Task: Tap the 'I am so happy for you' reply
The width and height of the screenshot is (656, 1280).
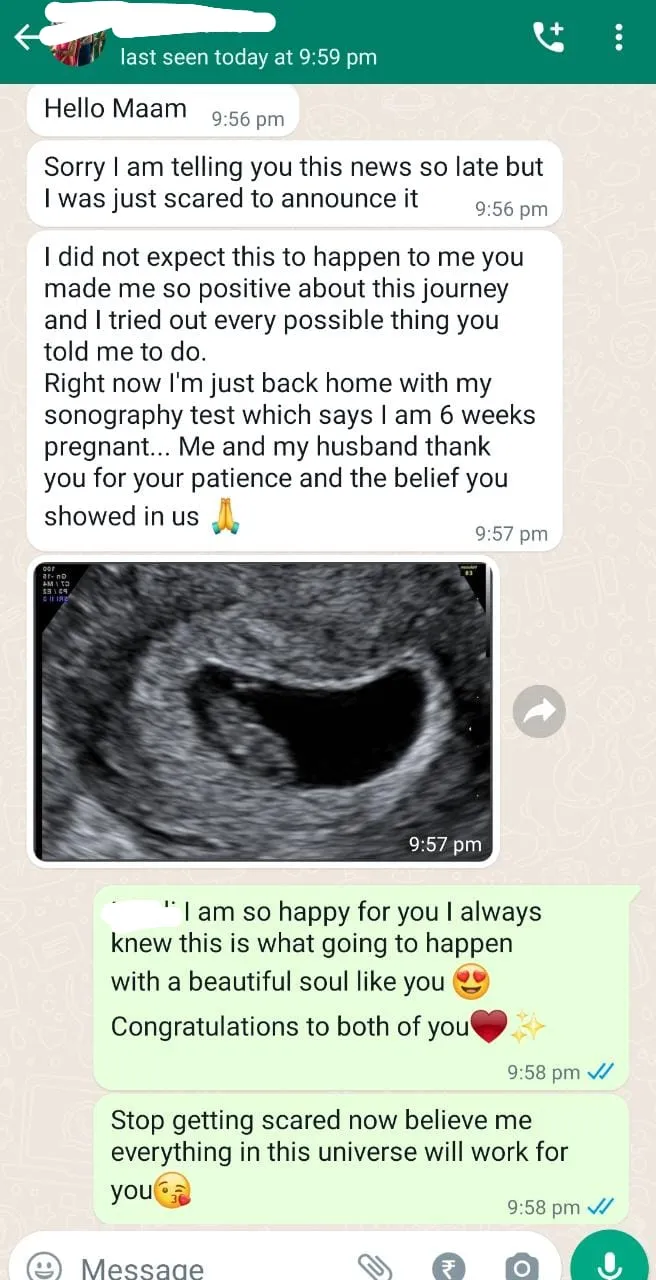Action: [x=361, y=987]
